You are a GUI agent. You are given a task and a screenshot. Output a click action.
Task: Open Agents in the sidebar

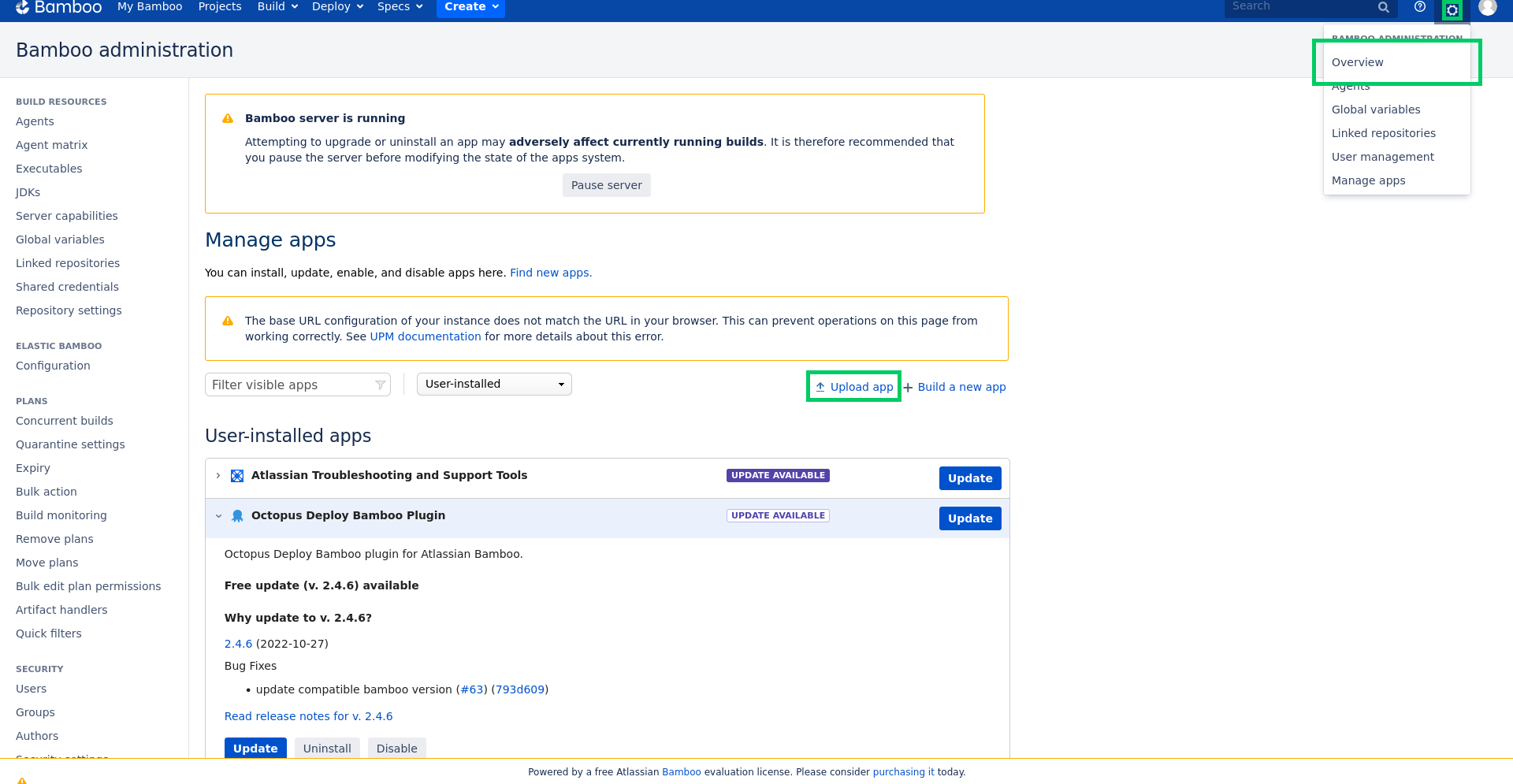35,121
